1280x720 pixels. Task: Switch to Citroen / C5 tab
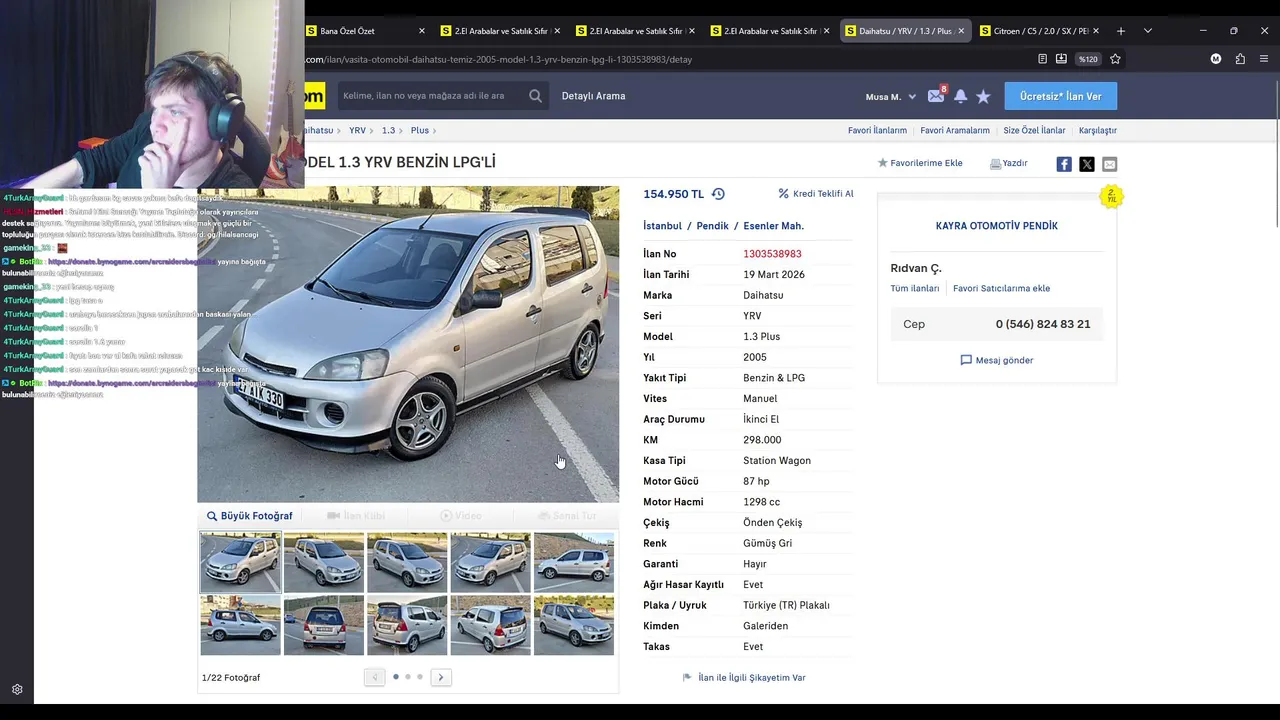1040,31
